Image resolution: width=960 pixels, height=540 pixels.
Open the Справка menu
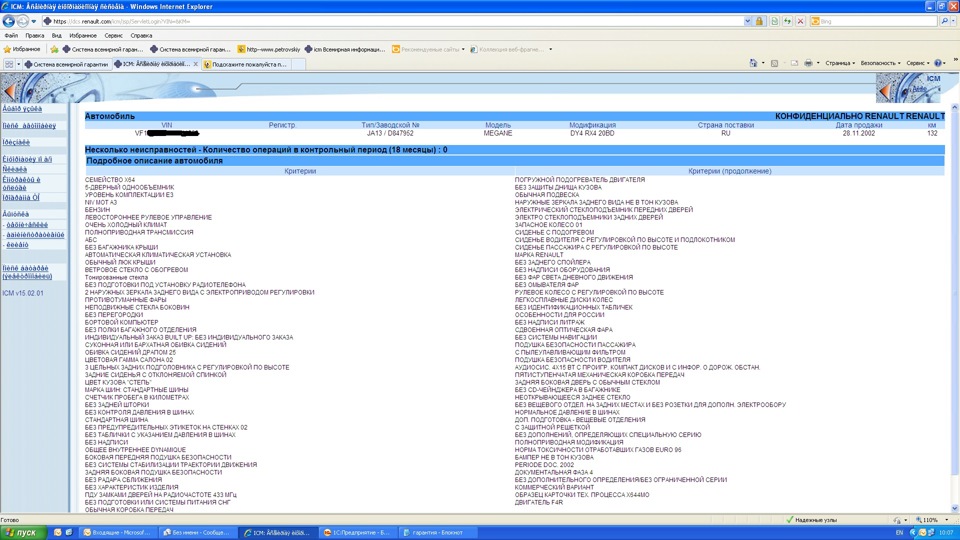141,36
